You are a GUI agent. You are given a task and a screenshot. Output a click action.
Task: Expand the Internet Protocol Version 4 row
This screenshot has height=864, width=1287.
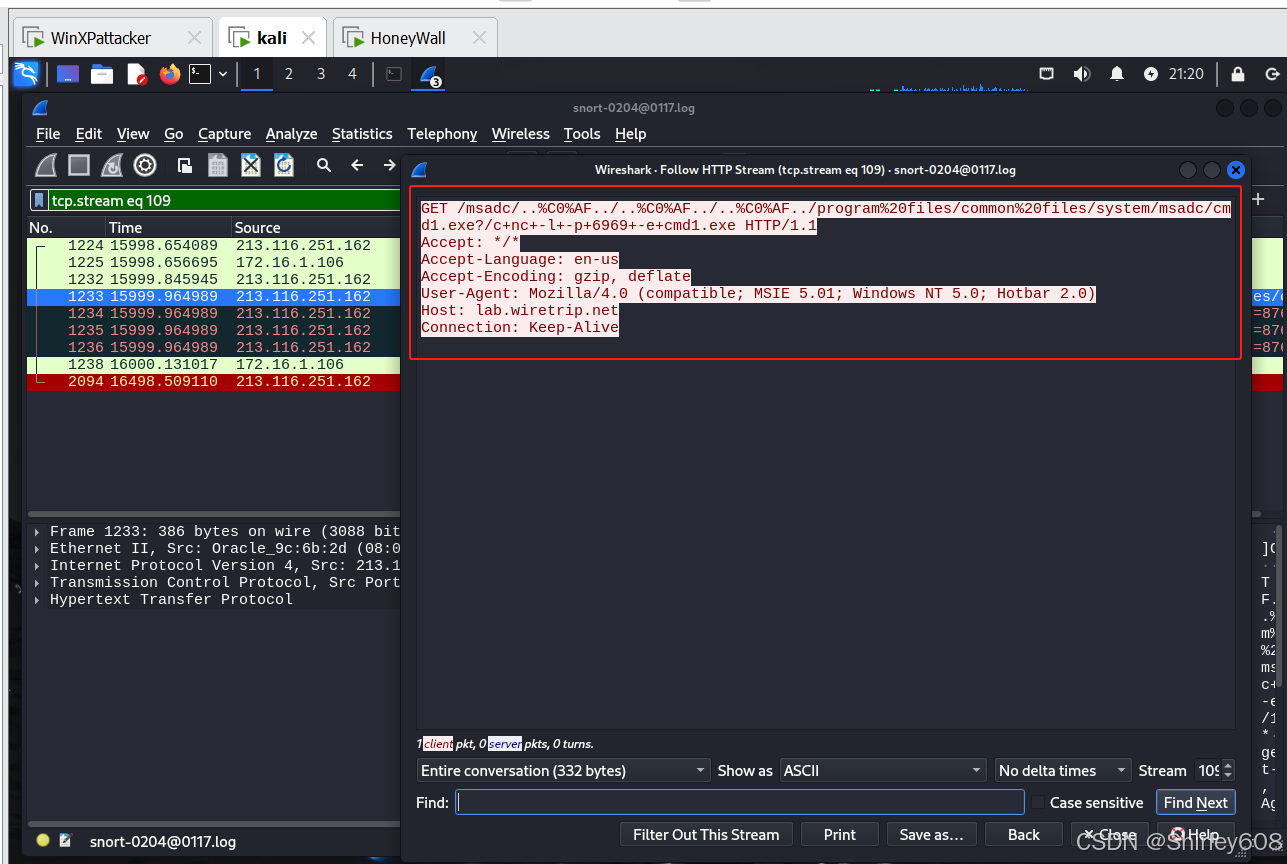38,566
